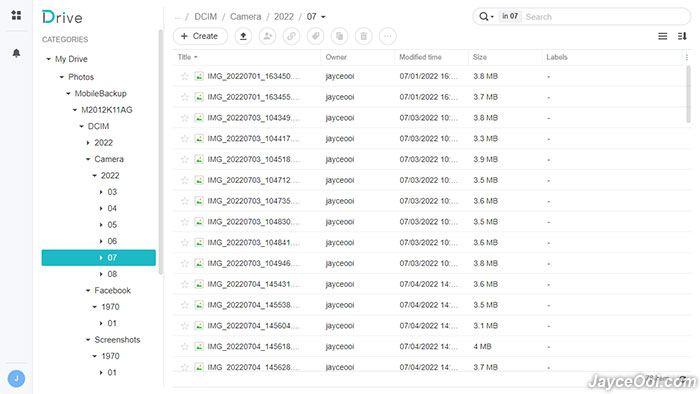The width and height of the screenshot is (700, 394).
Task: Open the user avatar J menu
Action: pyautogui.click(x=17, y=378)
